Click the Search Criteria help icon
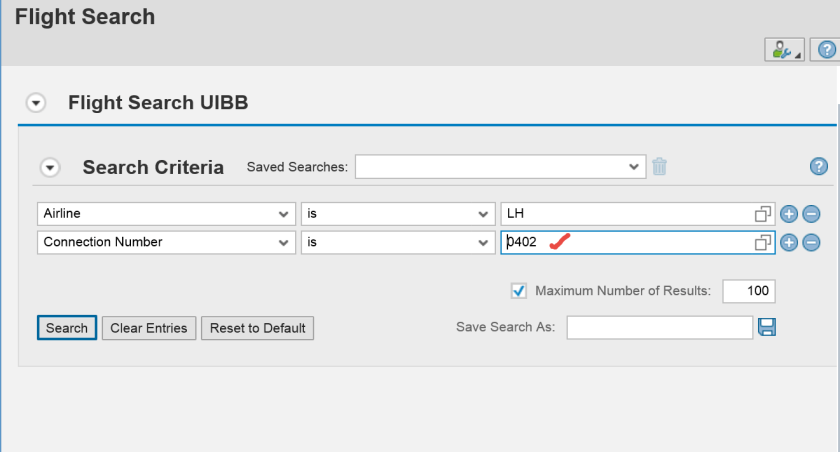Screen dimensions: 840x452 tap(819, 167)
